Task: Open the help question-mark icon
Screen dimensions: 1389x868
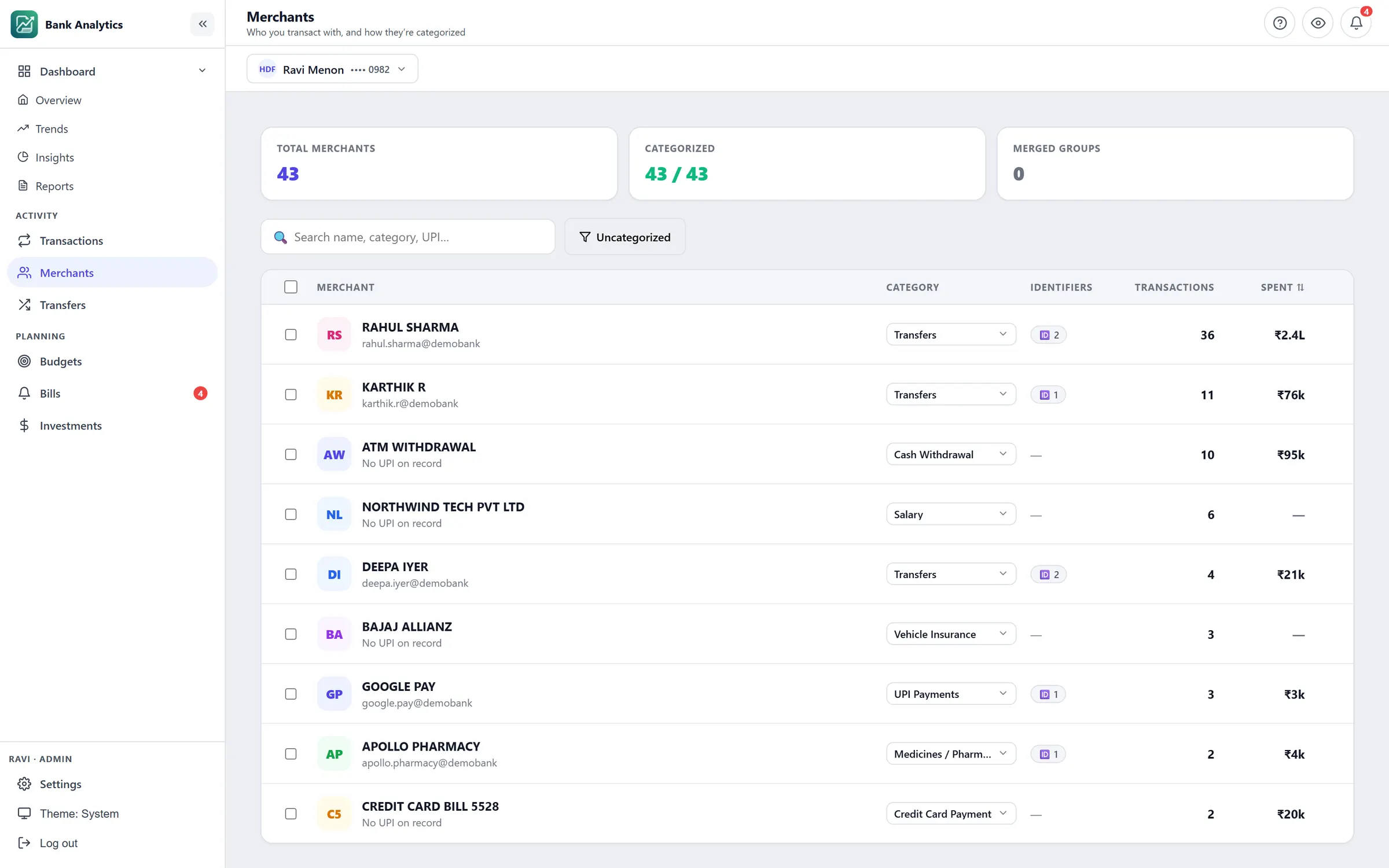Action: 1280,23
